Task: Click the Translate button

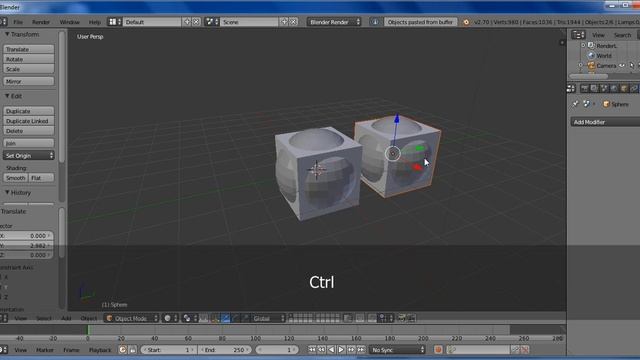Action: [29, 49]
